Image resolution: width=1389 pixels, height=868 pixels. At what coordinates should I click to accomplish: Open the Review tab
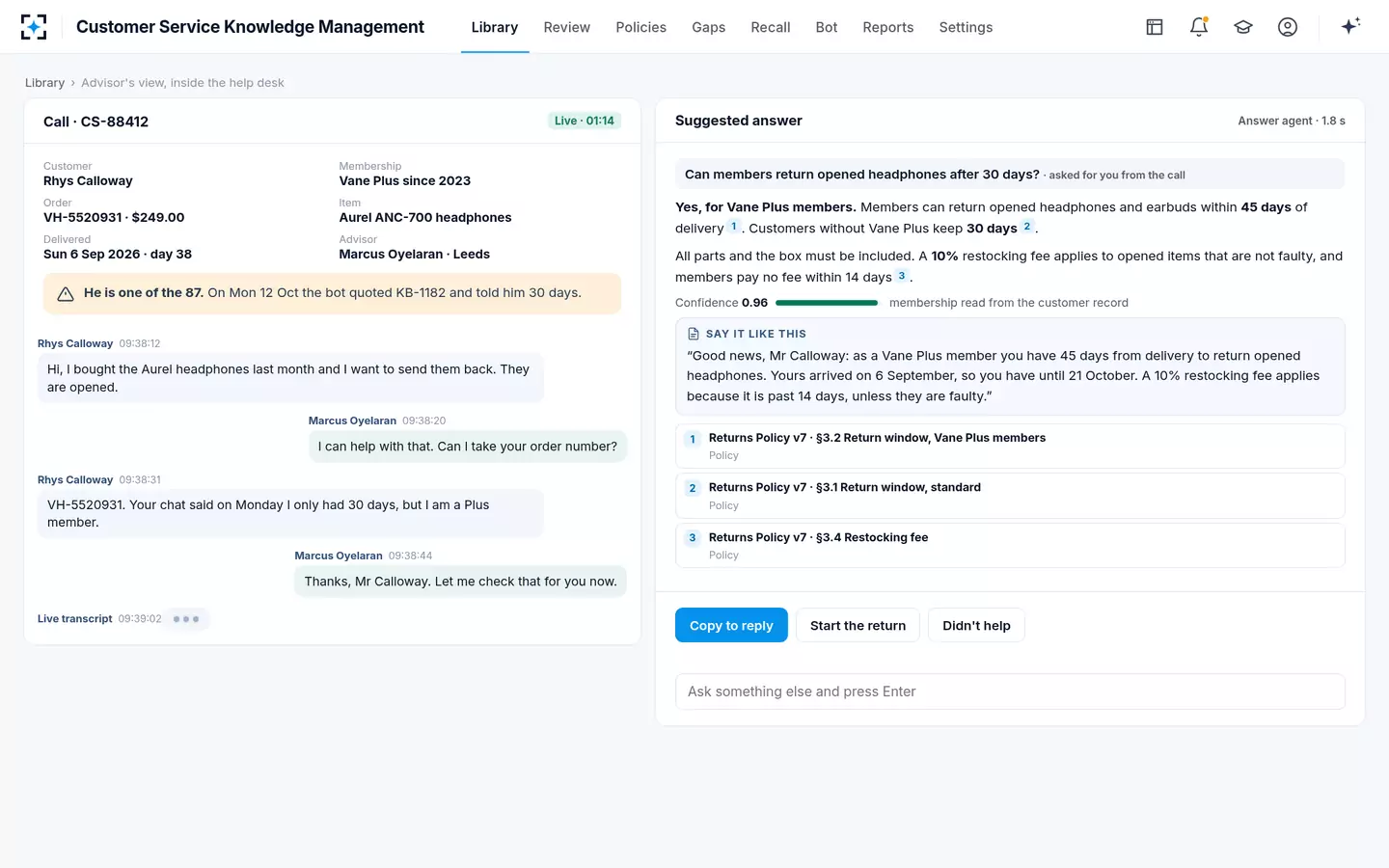567,27
